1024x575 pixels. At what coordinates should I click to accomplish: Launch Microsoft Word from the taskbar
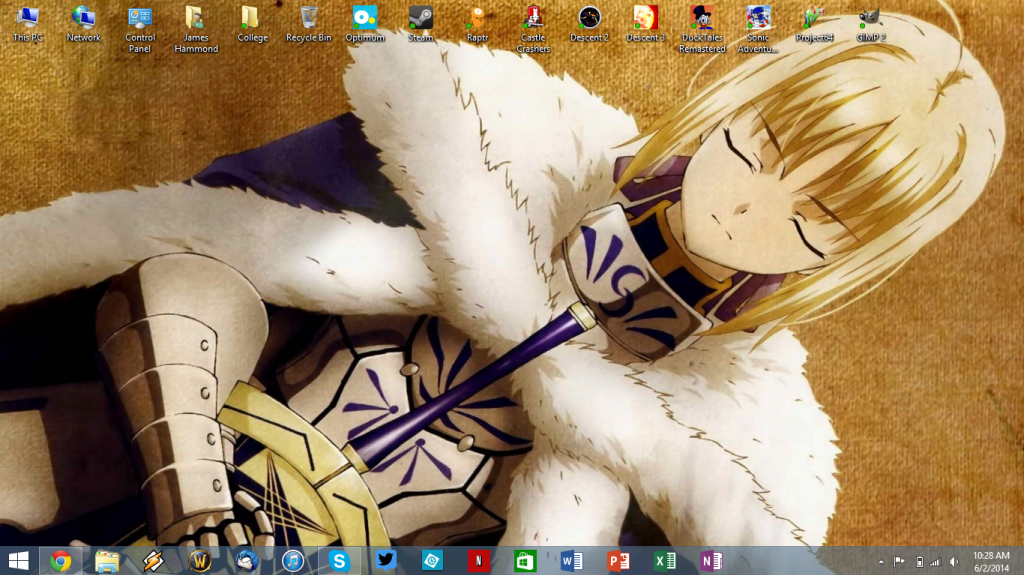tap(571, 561)
